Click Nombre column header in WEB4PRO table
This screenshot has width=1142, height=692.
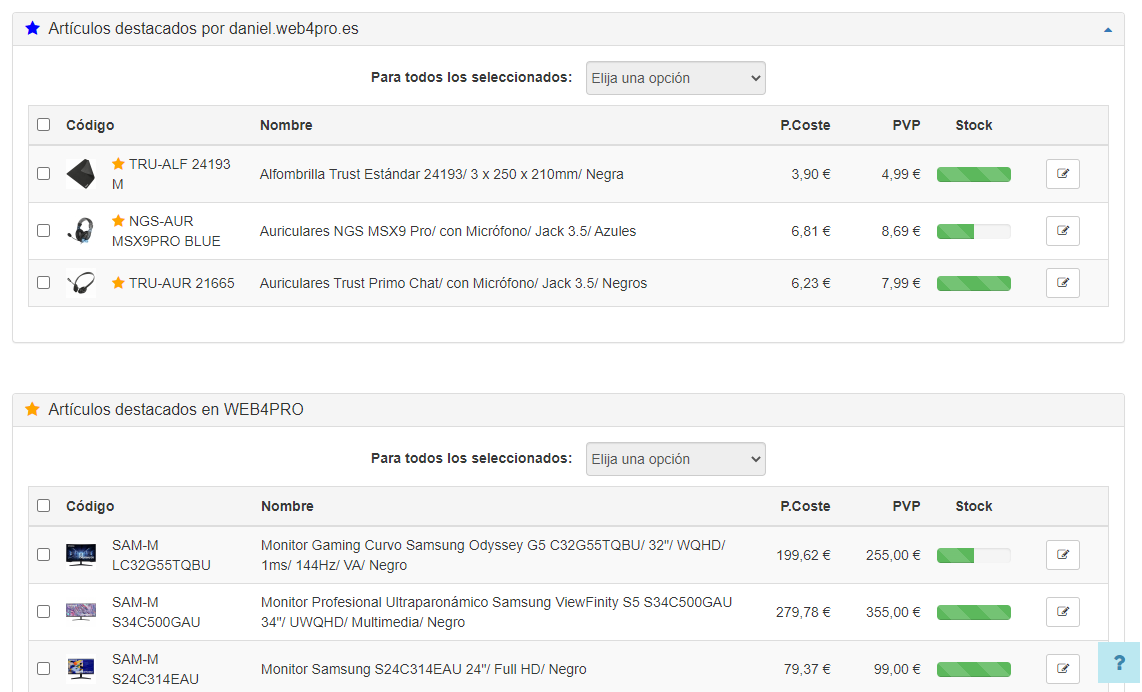287,506
